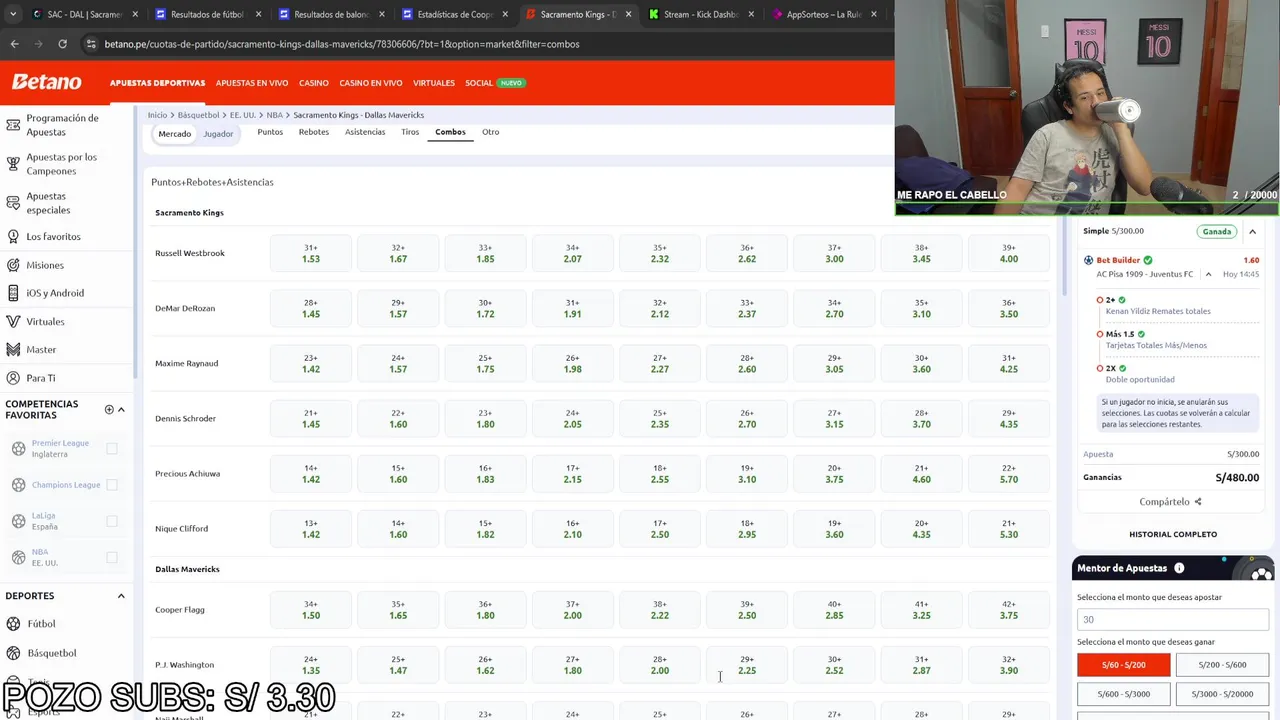Click the Fútbol ball icon under Deportes

tap(14, 624)
